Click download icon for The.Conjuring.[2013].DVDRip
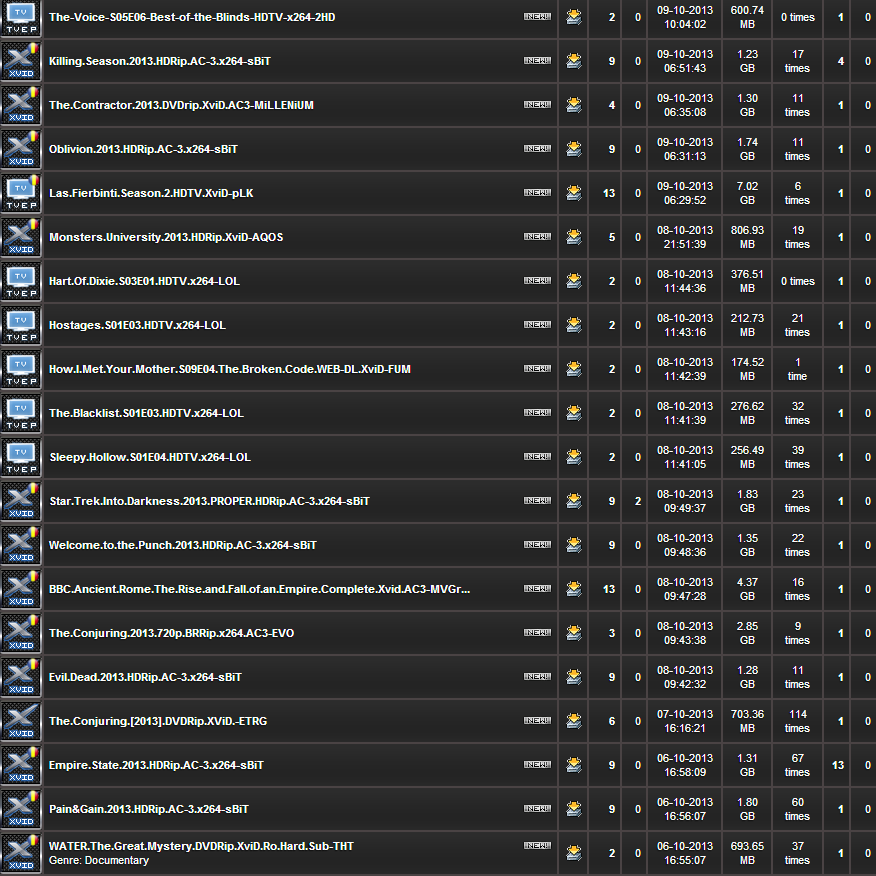This screenshot has width=876, height=876. (573, 721)
